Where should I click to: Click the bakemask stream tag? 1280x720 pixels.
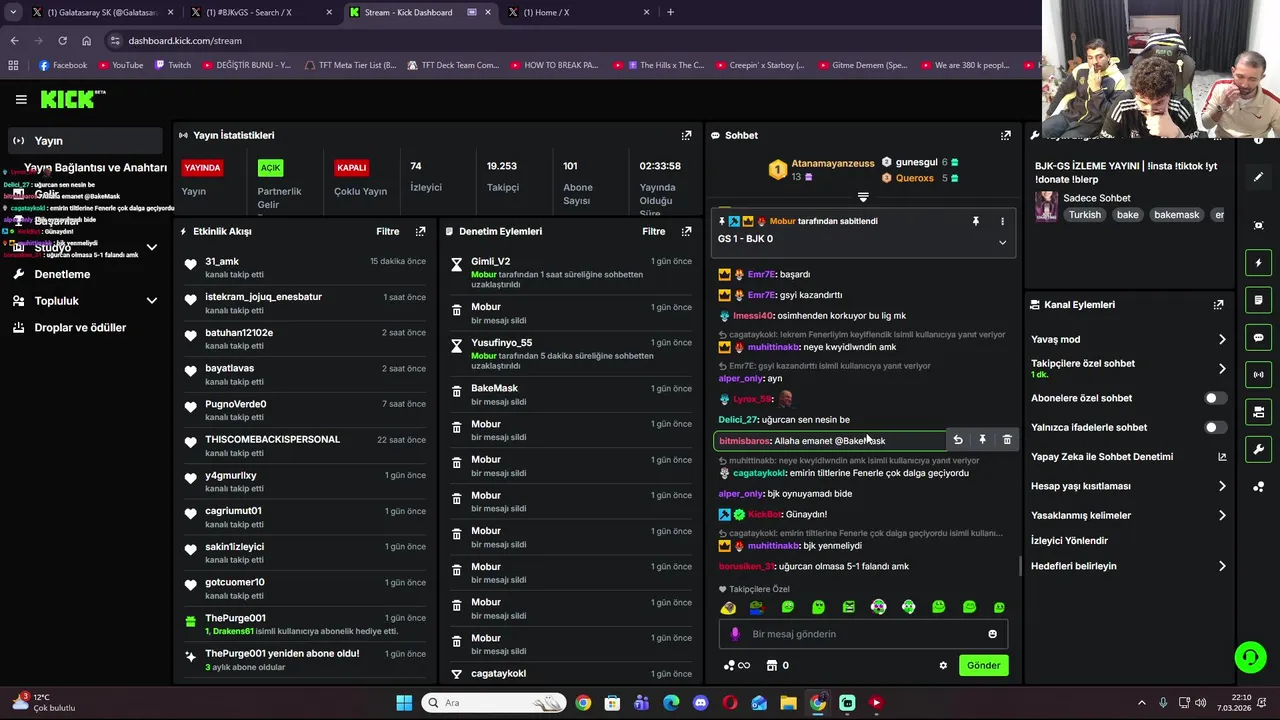1176,215
